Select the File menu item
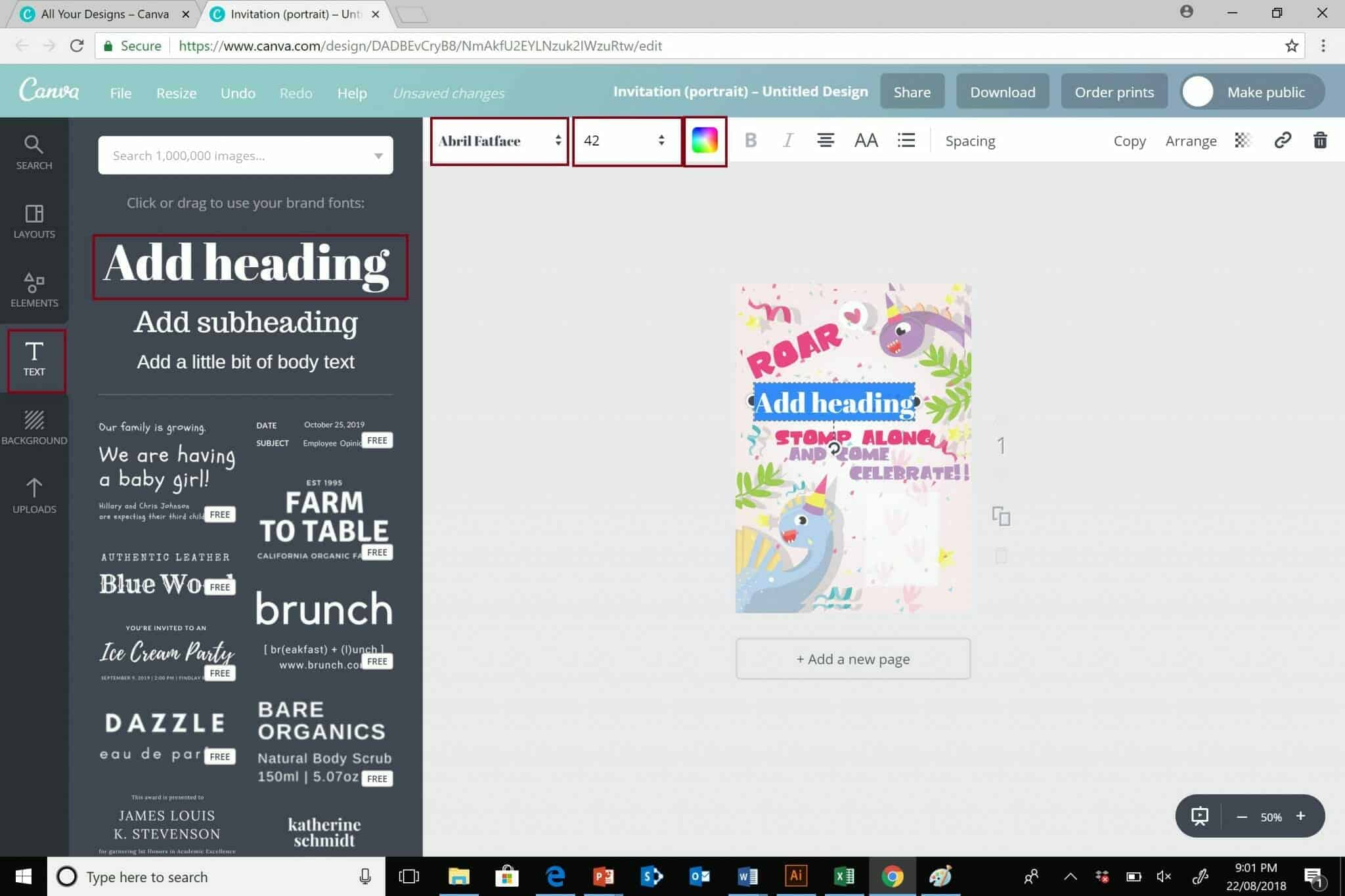 (120, 92)
